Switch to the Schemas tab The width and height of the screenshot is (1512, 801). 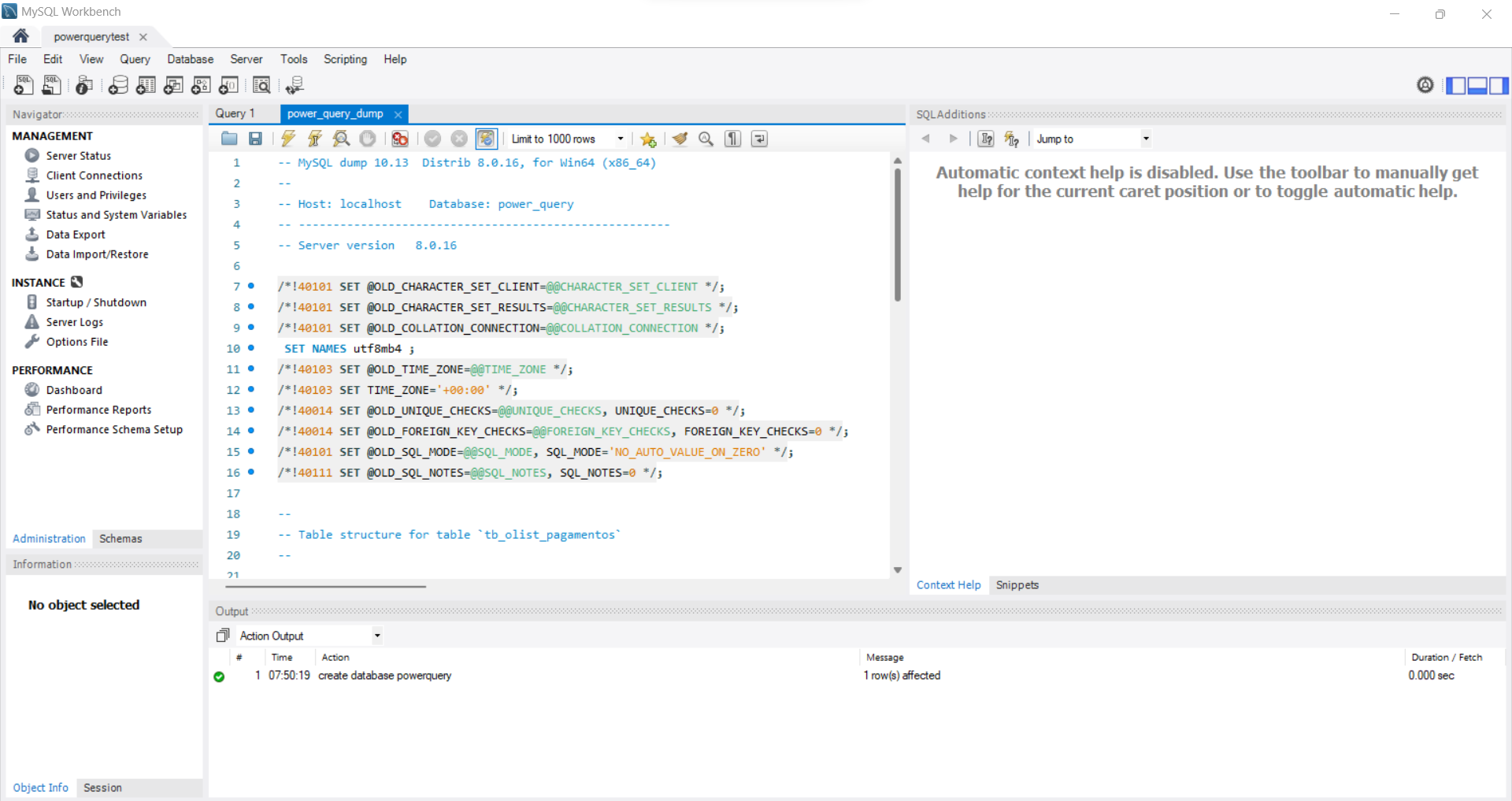(x=120, y=539)
